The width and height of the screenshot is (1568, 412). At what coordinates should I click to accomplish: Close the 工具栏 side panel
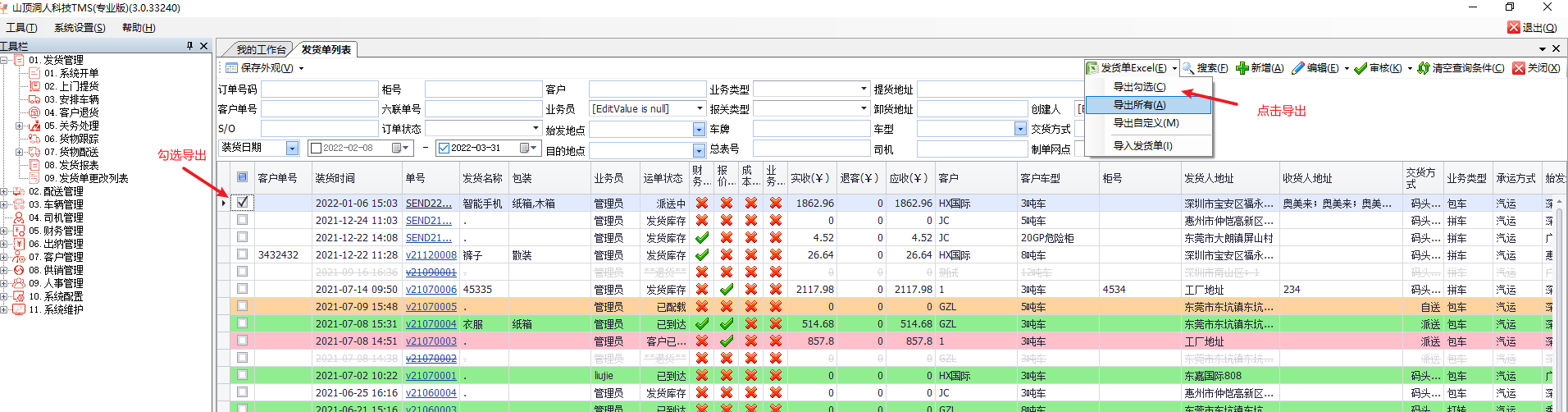tap(204, 46)
